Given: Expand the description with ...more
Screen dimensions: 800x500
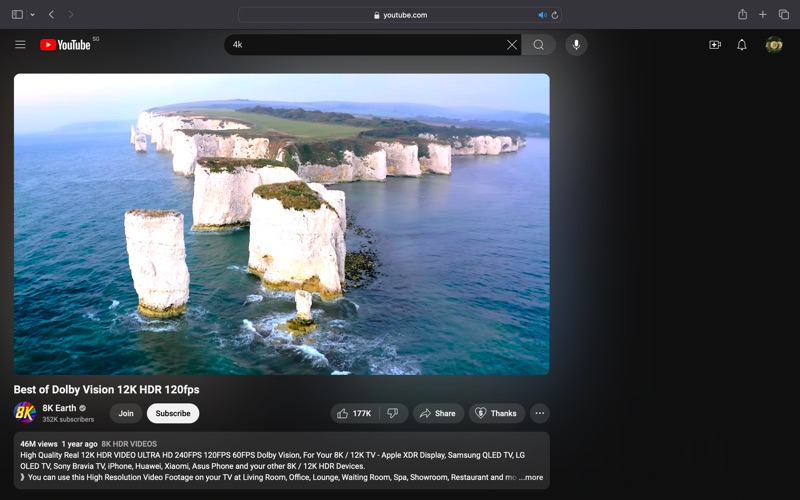Looking at the screenshot, I should tap(531, 477).
